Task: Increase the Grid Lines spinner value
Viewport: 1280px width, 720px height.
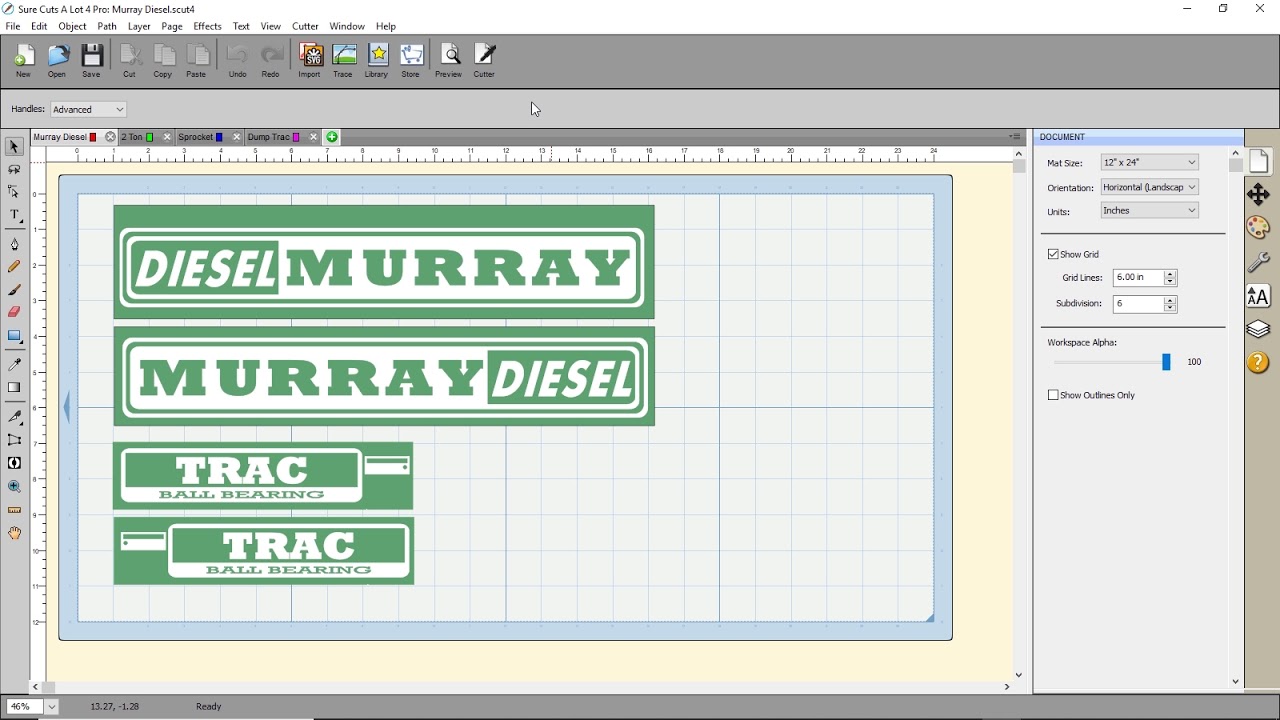Action: point(1171,274)
